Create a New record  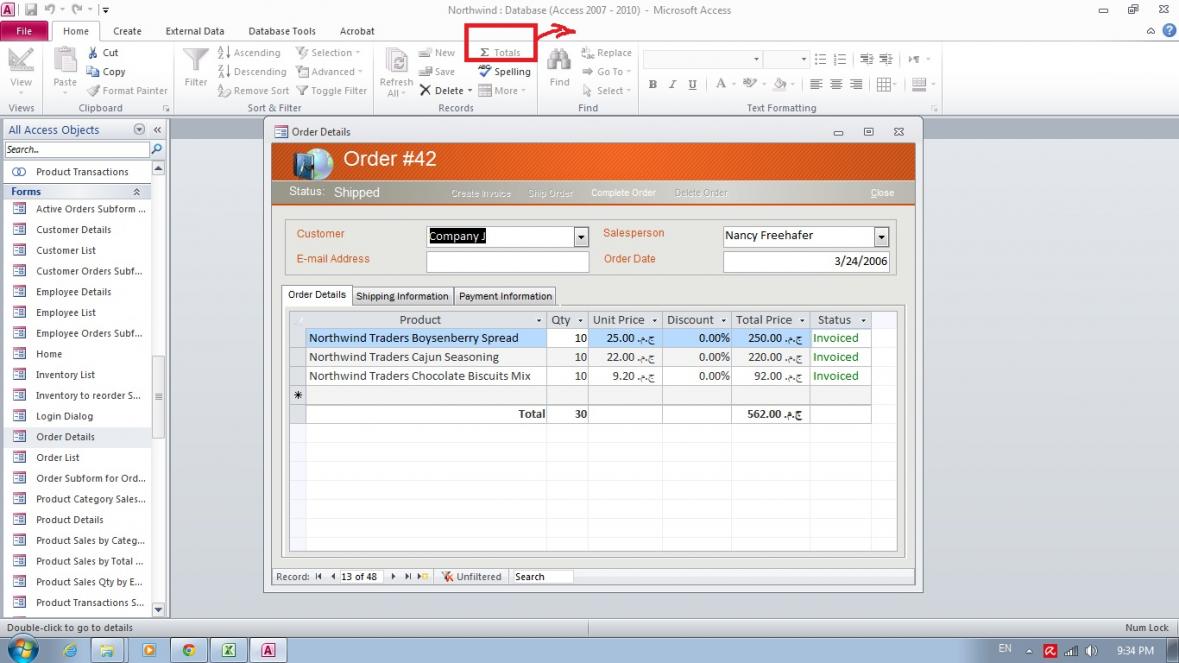437,53
